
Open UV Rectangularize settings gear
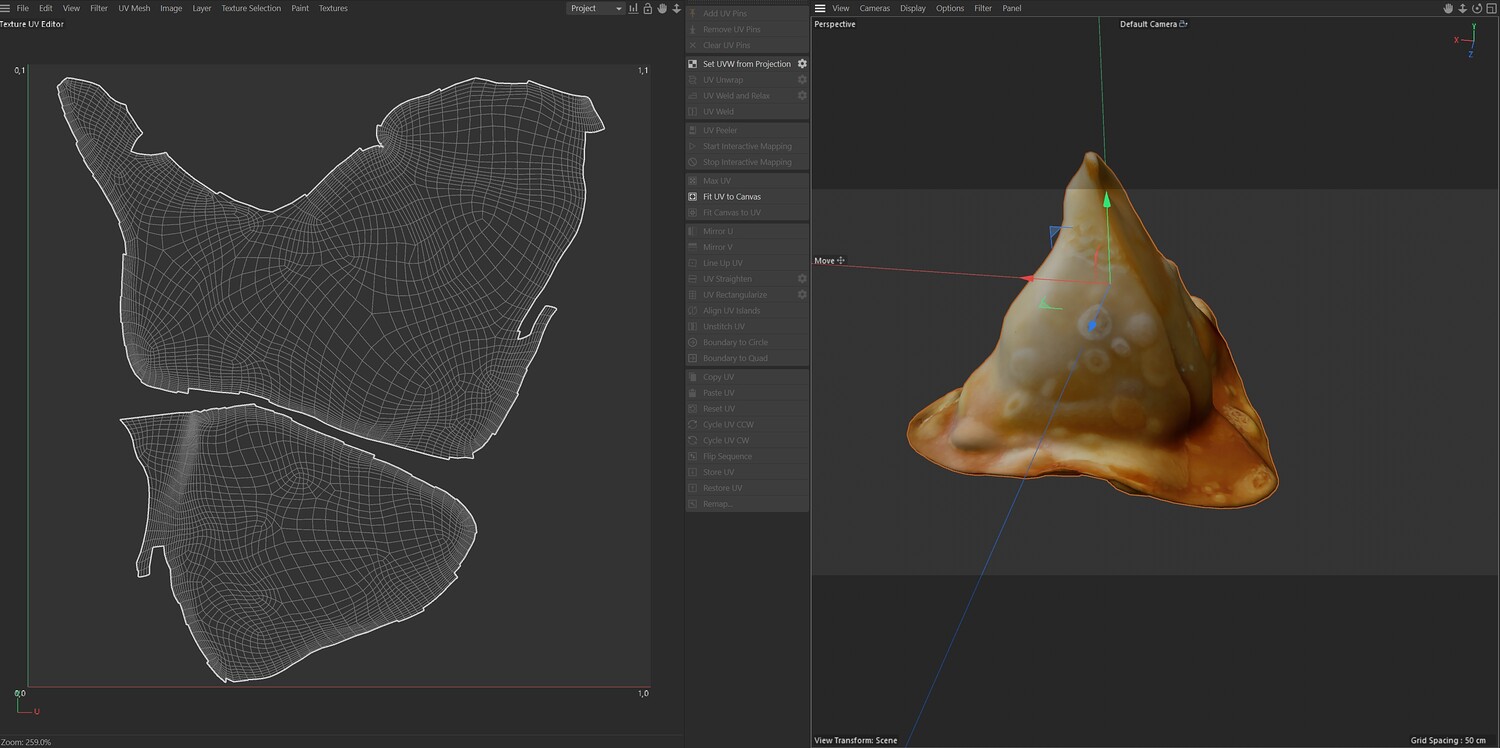pos(802,295)
